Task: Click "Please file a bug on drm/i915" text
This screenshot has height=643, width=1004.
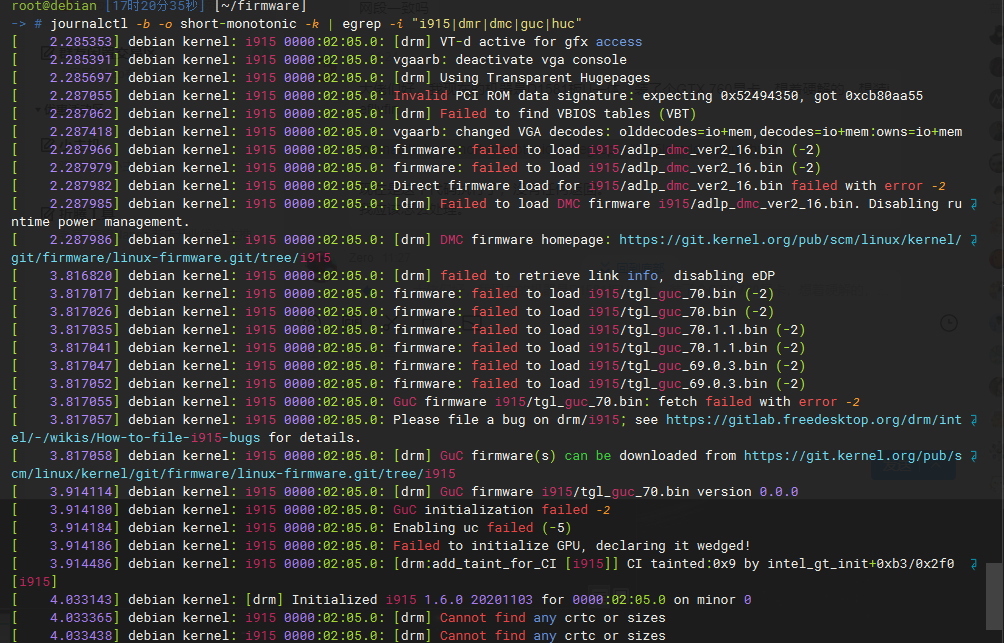Action: [x=506, y=419]
